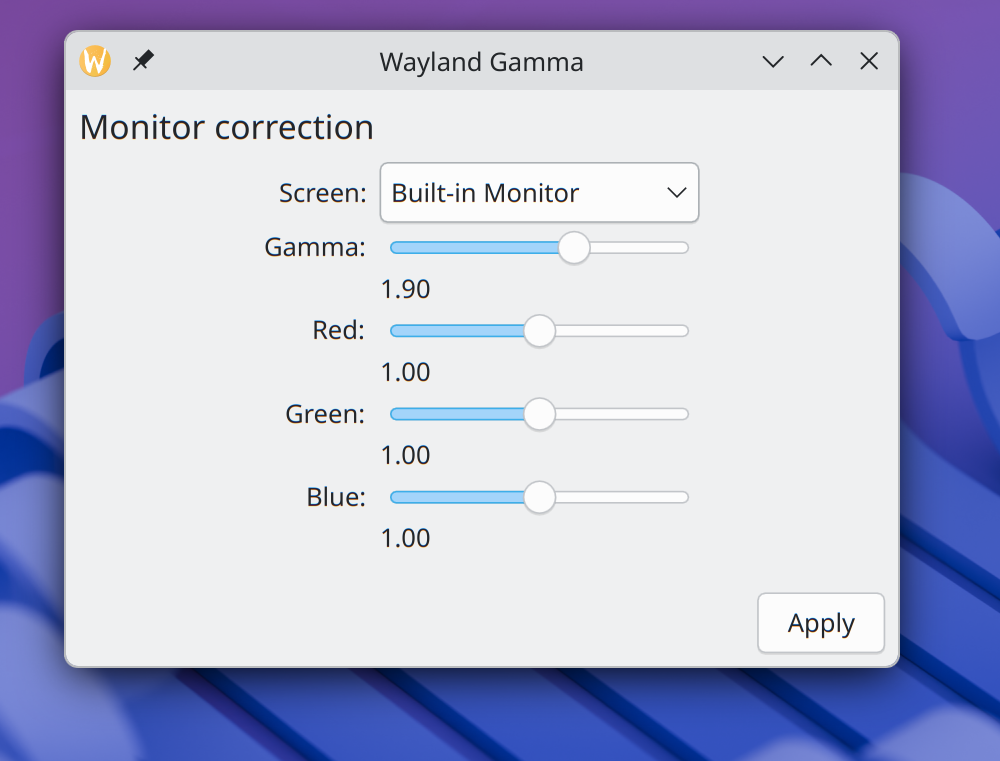Click the Wayland app icon in title bar

(x=95, y=61)
